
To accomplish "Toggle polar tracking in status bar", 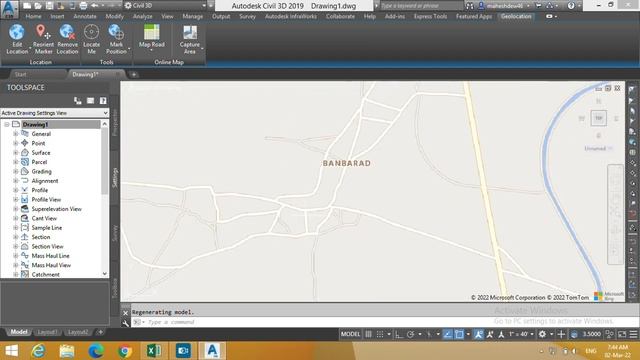I will [411, 334].
